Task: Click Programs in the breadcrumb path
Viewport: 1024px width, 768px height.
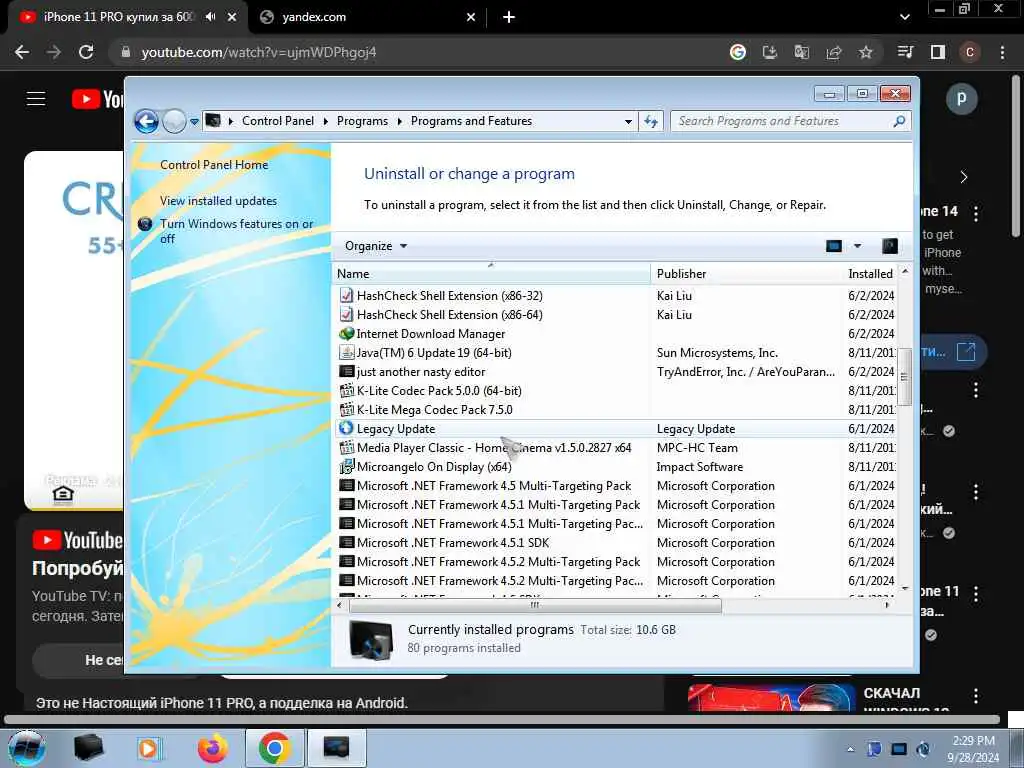Action: (362, 121)
